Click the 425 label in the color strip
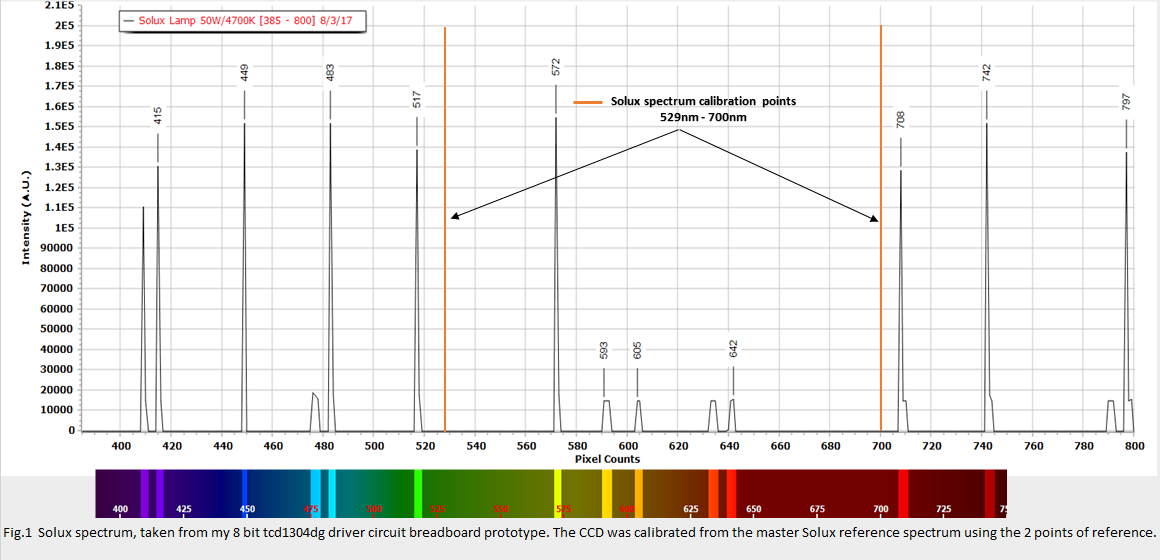 pyautogui.click(x=184, y=510)
